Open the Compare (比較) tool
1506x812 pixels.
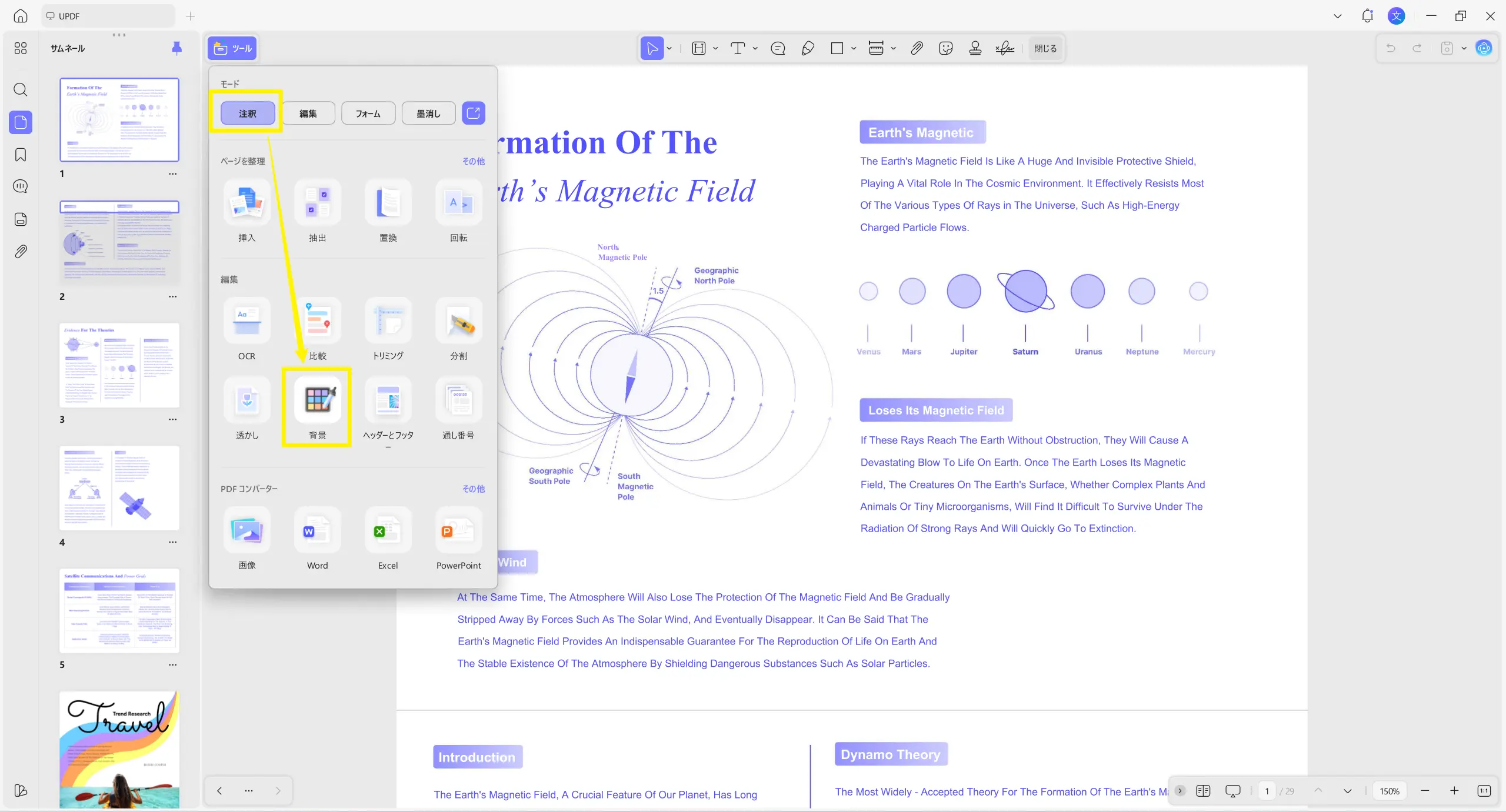click(x=317, y=321)
